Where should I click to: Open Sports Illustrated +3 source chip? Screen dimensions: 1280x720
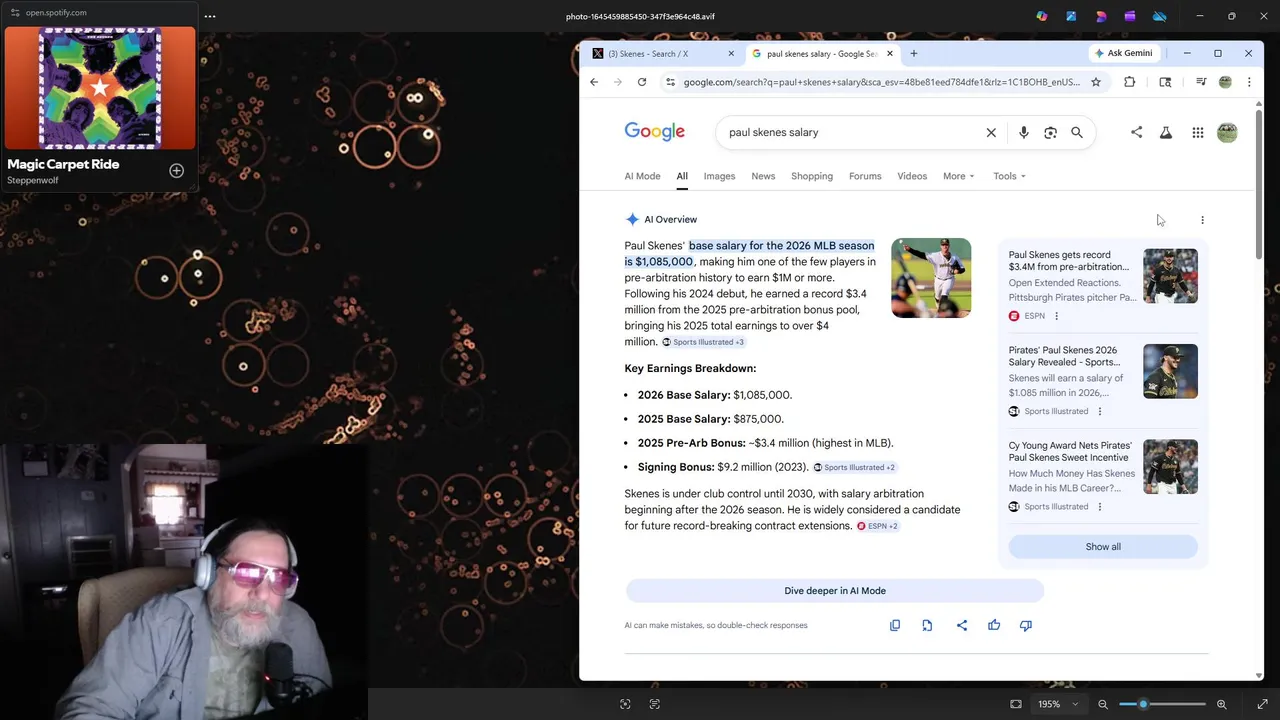tap(703, 342)
